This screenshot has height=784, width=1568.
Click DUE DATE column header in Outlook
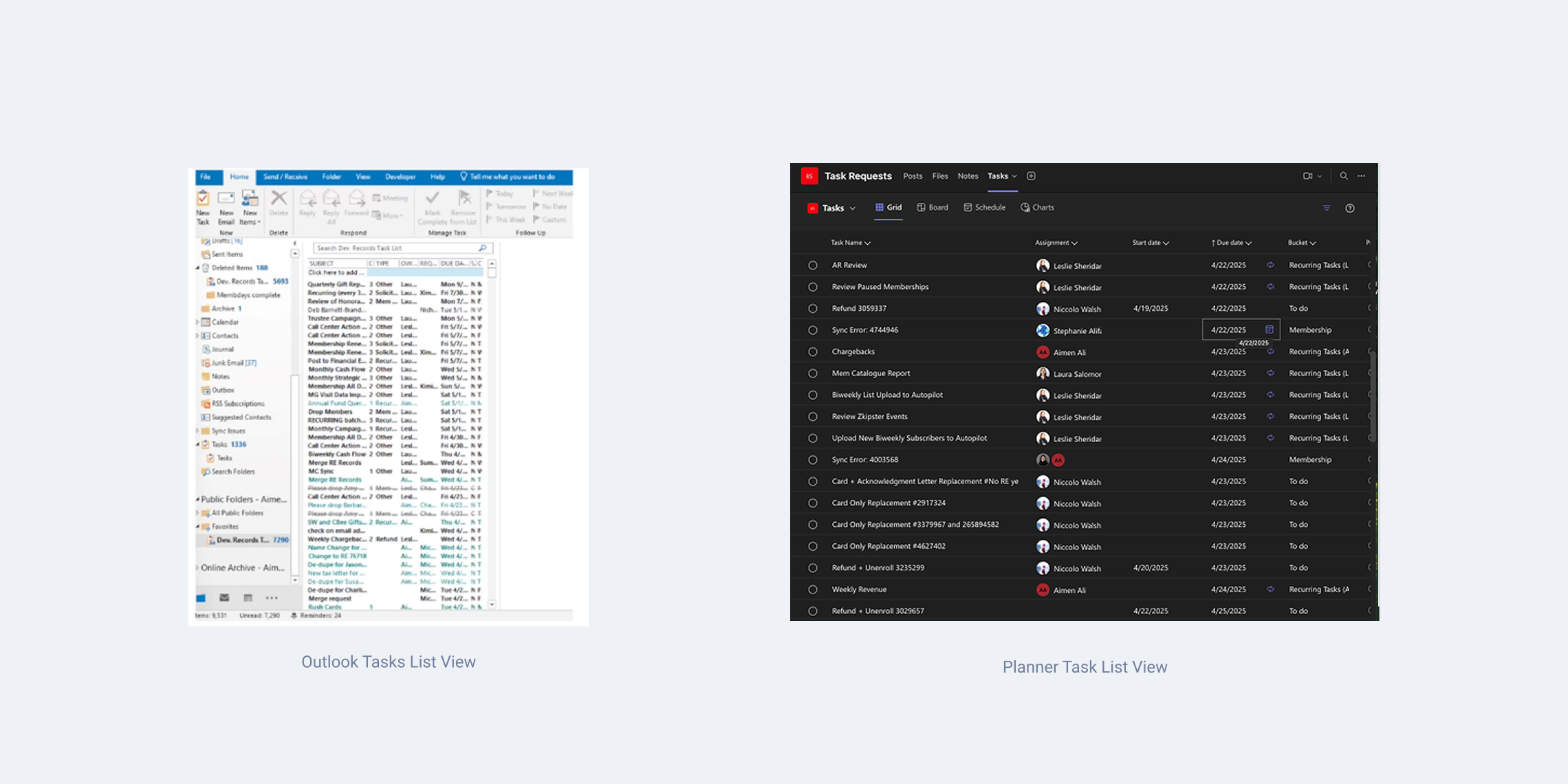coord(453,263)
